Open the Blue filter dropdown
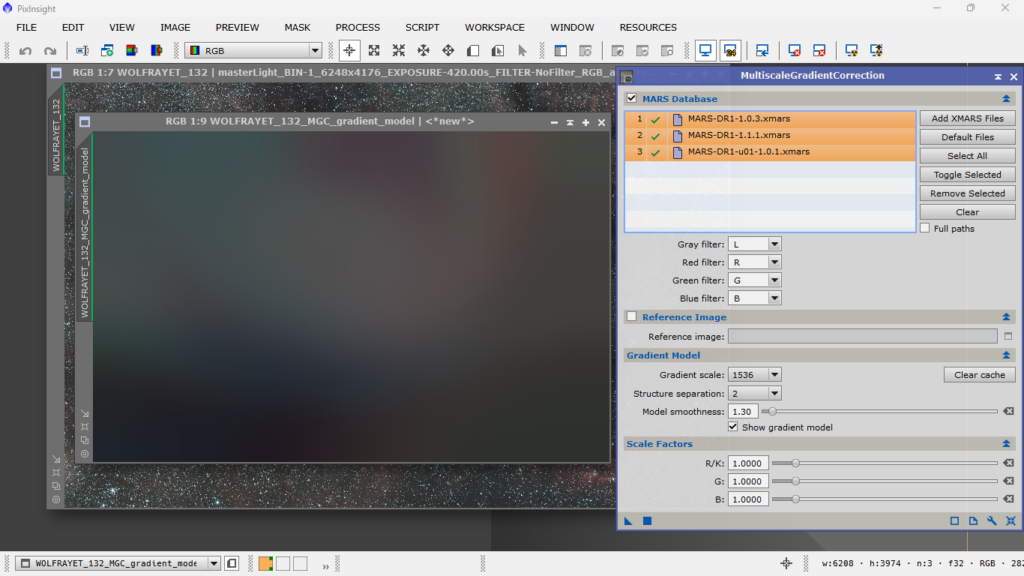1024x576 pixels. (x=754, y=298)
